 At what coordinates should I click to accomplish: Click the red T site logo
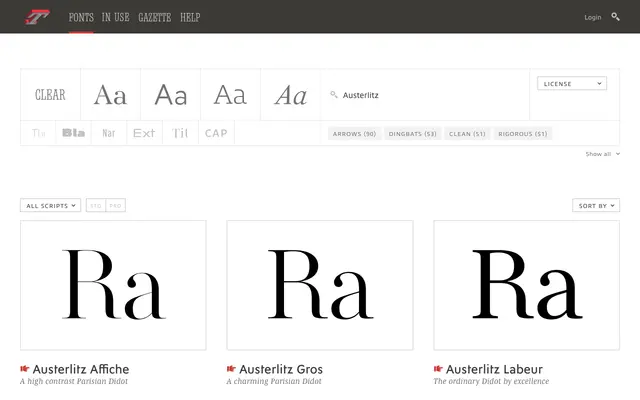[x=37, y=17]
